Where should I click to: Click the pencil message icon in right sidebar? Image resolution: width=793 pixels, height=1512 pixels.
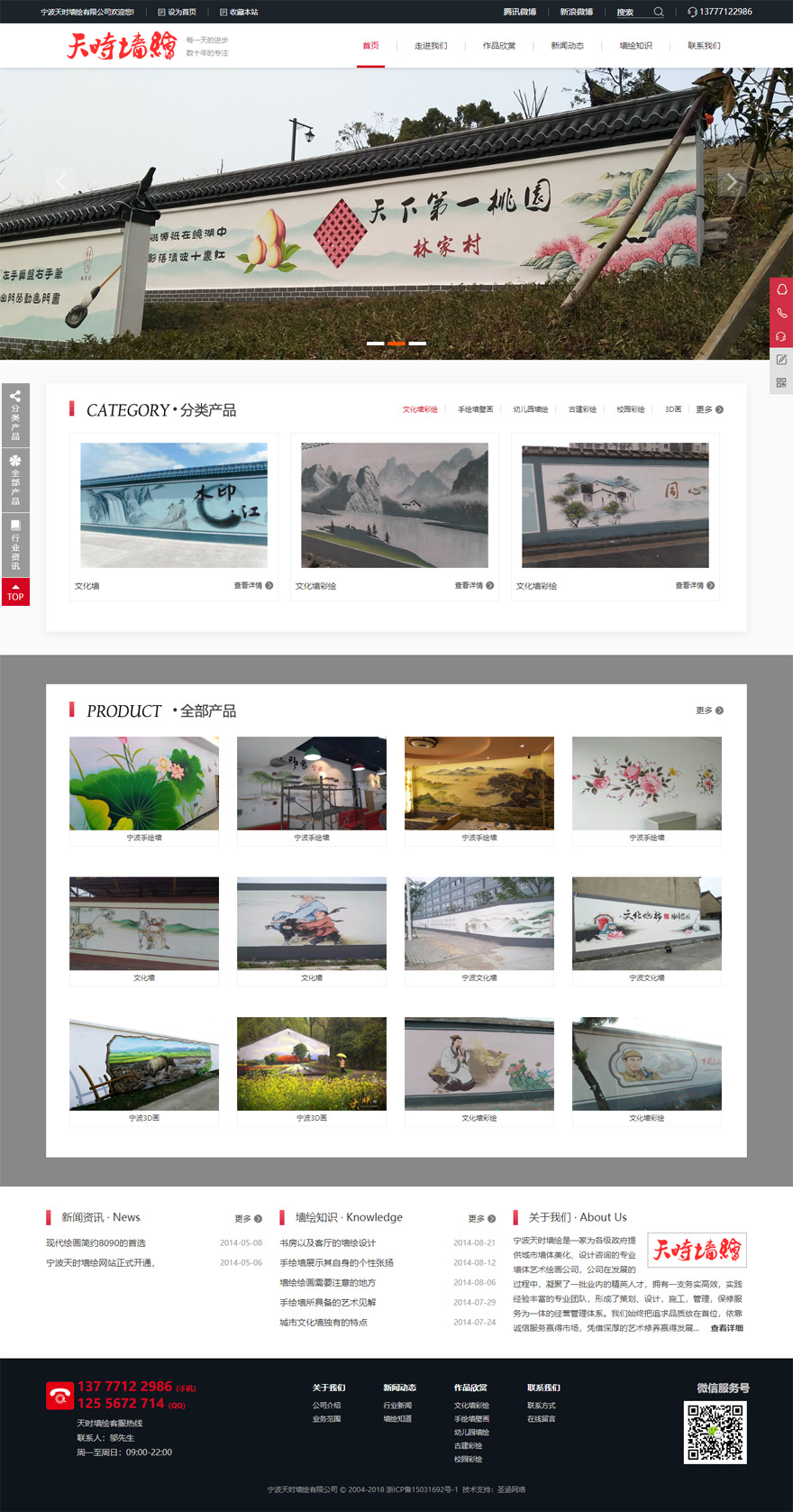[781, 360]
